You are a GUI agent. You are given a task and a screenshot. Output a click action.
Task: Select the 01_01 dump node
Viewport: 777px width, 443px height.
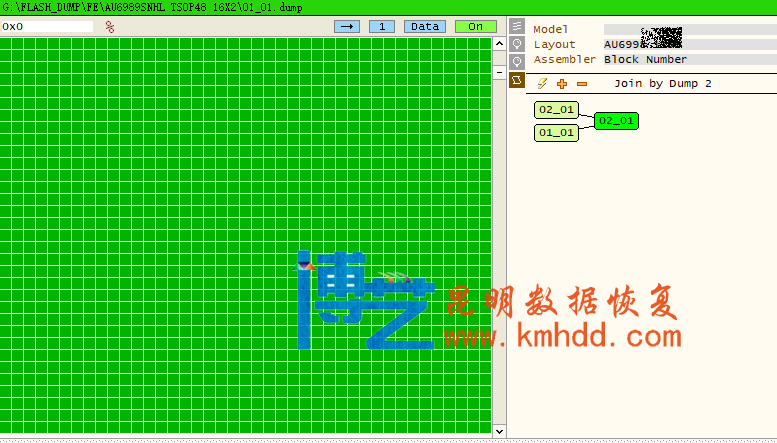(x=556, y=132)
